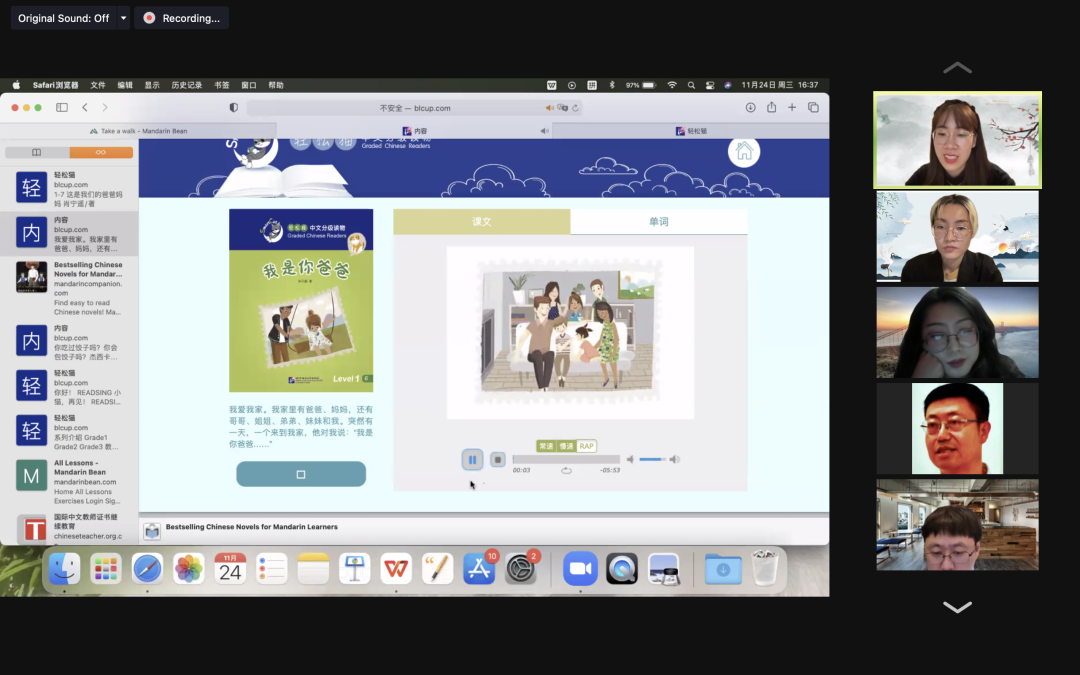Switch to the 轻松猫 browser tab
The height and width of the screenshot is (675, 1080).
pyautogui.click(x=691, y=131)
